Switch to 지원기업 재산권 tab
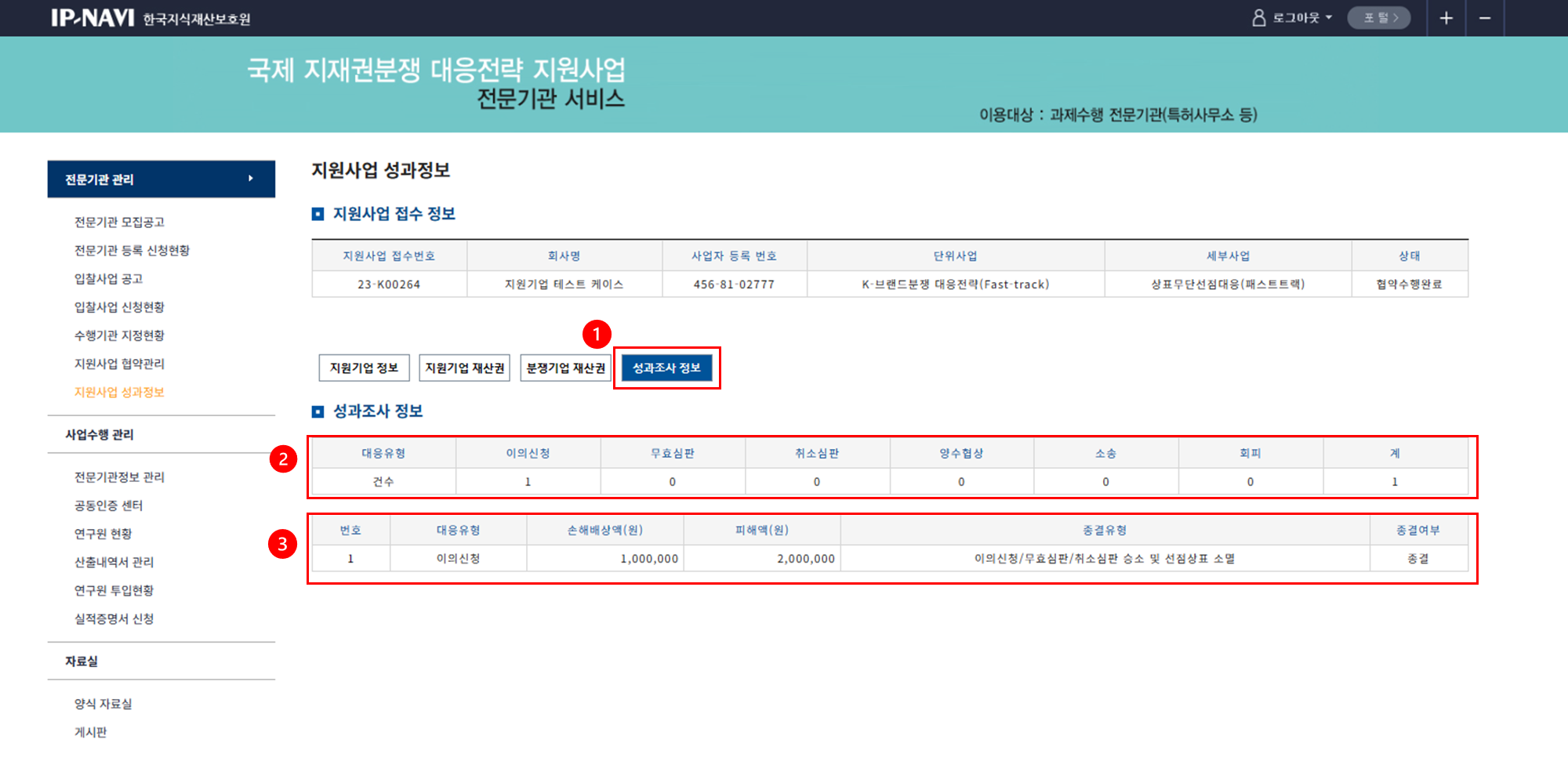This screenshot has width=1568, height=761. (x=464, y=368)
